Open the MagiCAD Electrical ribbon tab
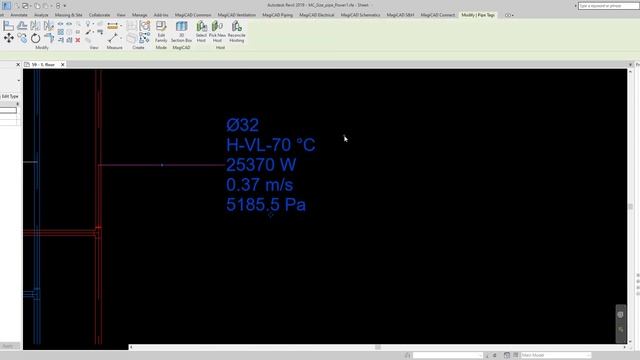Viewport: 640px width, 360px height. pyautogui.click(x=317, y=15)
